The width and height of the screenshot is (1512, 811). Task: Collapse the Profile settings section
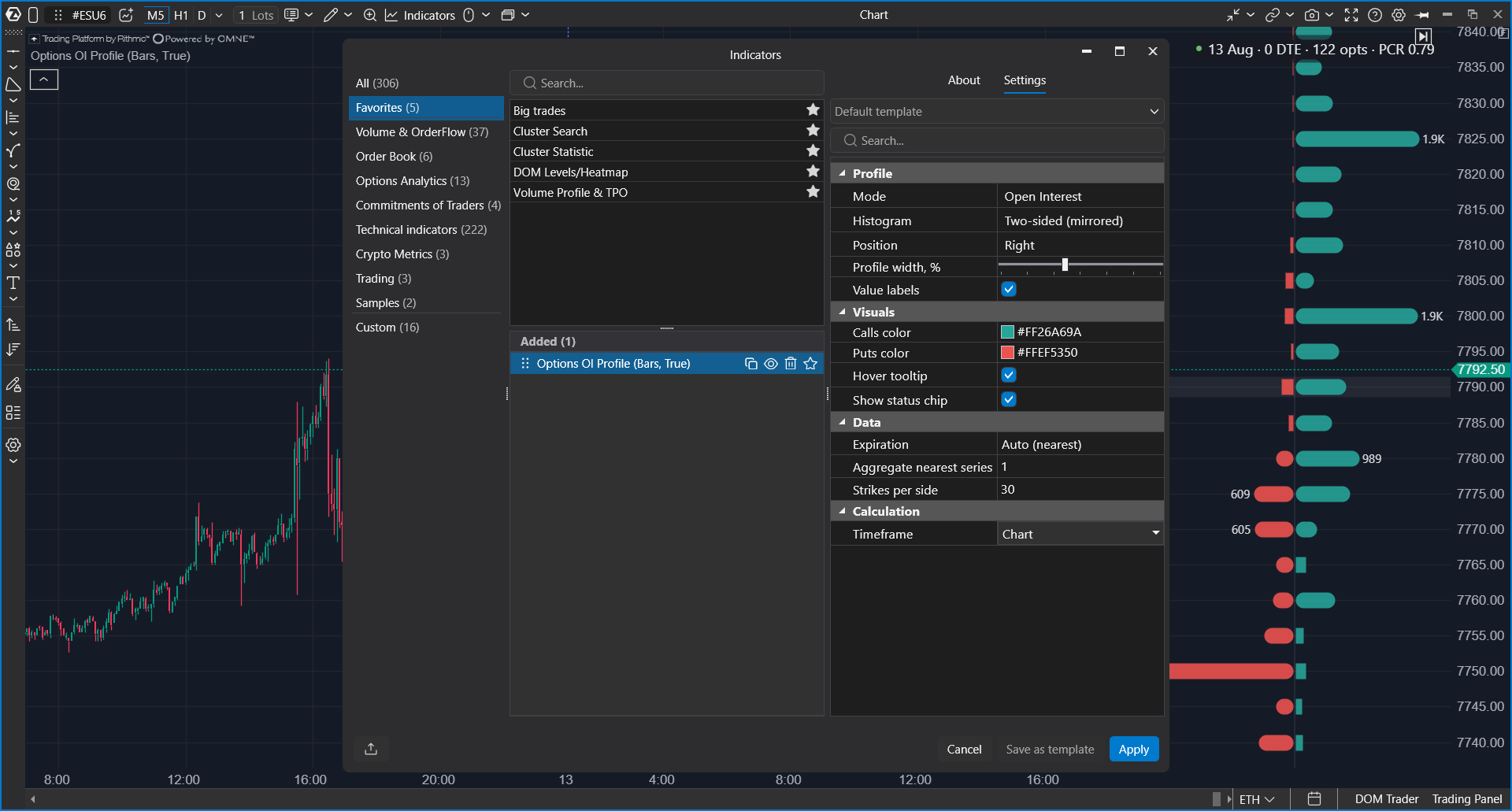click(x=843, y=173)
